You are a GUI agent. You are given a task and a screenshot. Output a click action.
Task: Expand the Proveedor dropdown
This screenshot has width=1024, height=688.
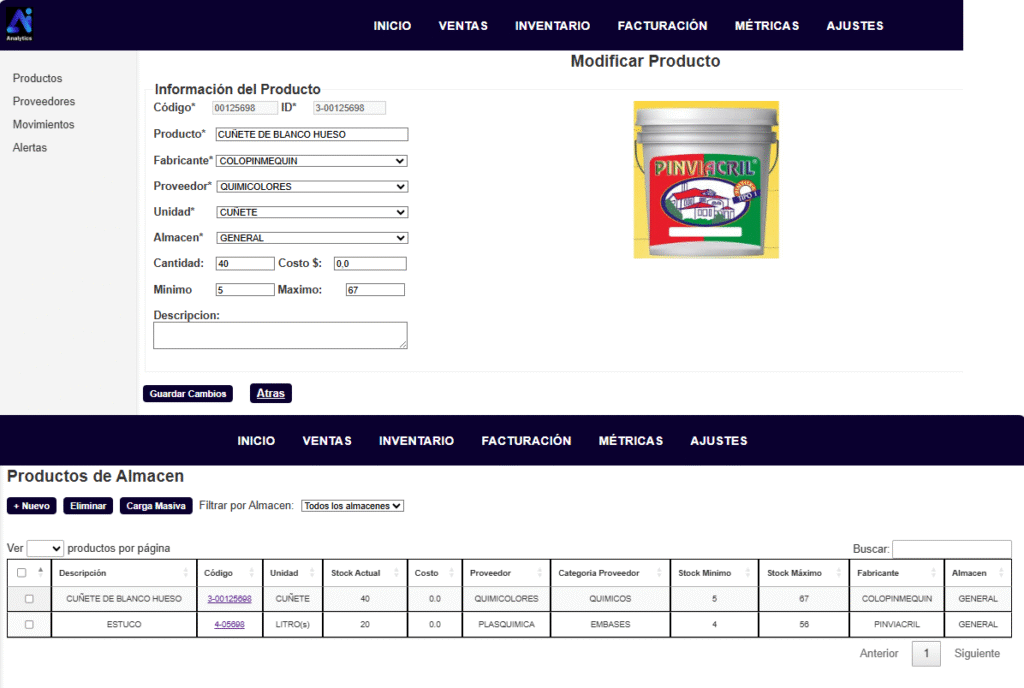[x=312, y=187]
